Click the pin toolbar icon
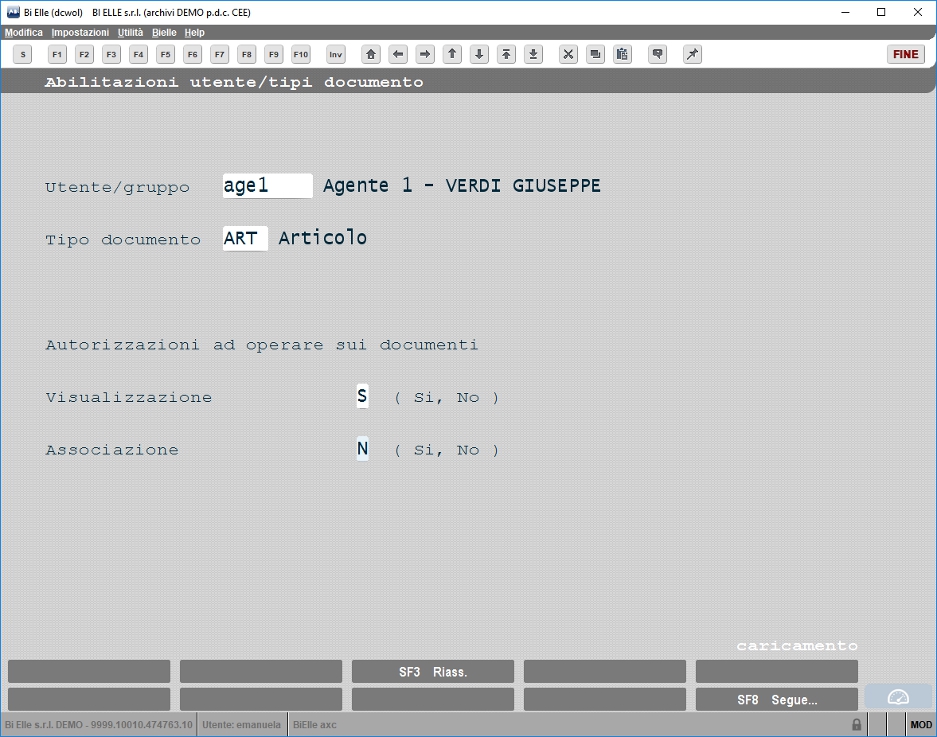 [x=692, y=54]
